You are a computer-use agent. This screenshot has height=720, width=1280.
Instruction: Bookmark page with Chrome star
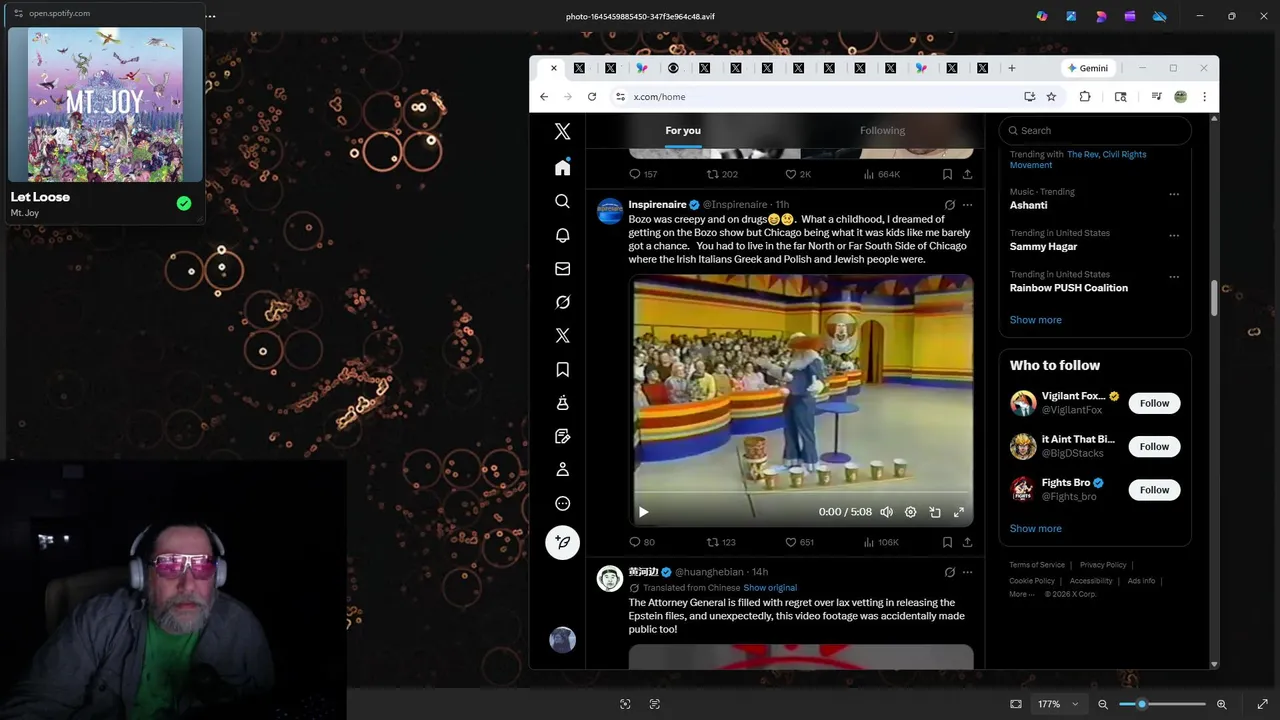tap(1051, 97)
